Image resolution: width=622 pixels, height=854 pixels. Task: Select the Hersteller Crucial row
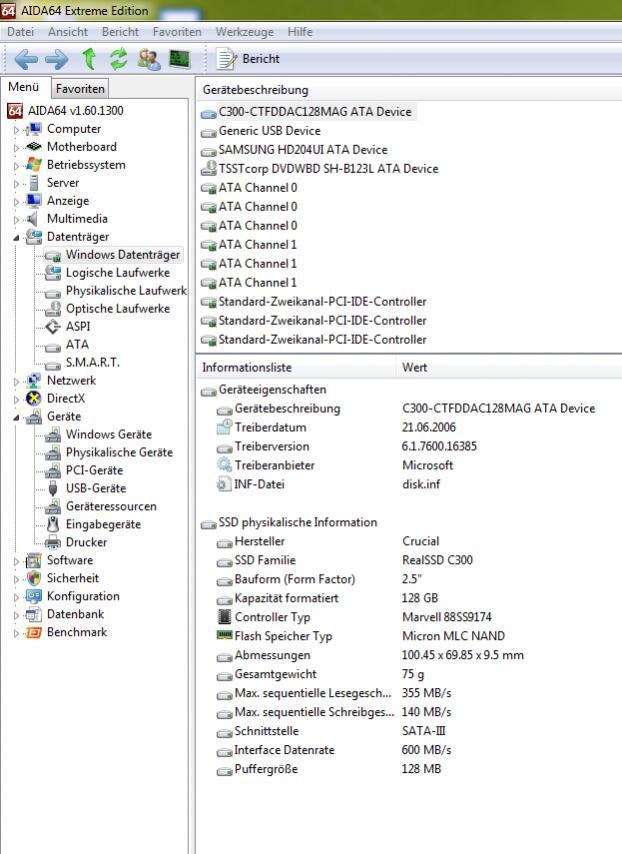click(x=328, y=542)
